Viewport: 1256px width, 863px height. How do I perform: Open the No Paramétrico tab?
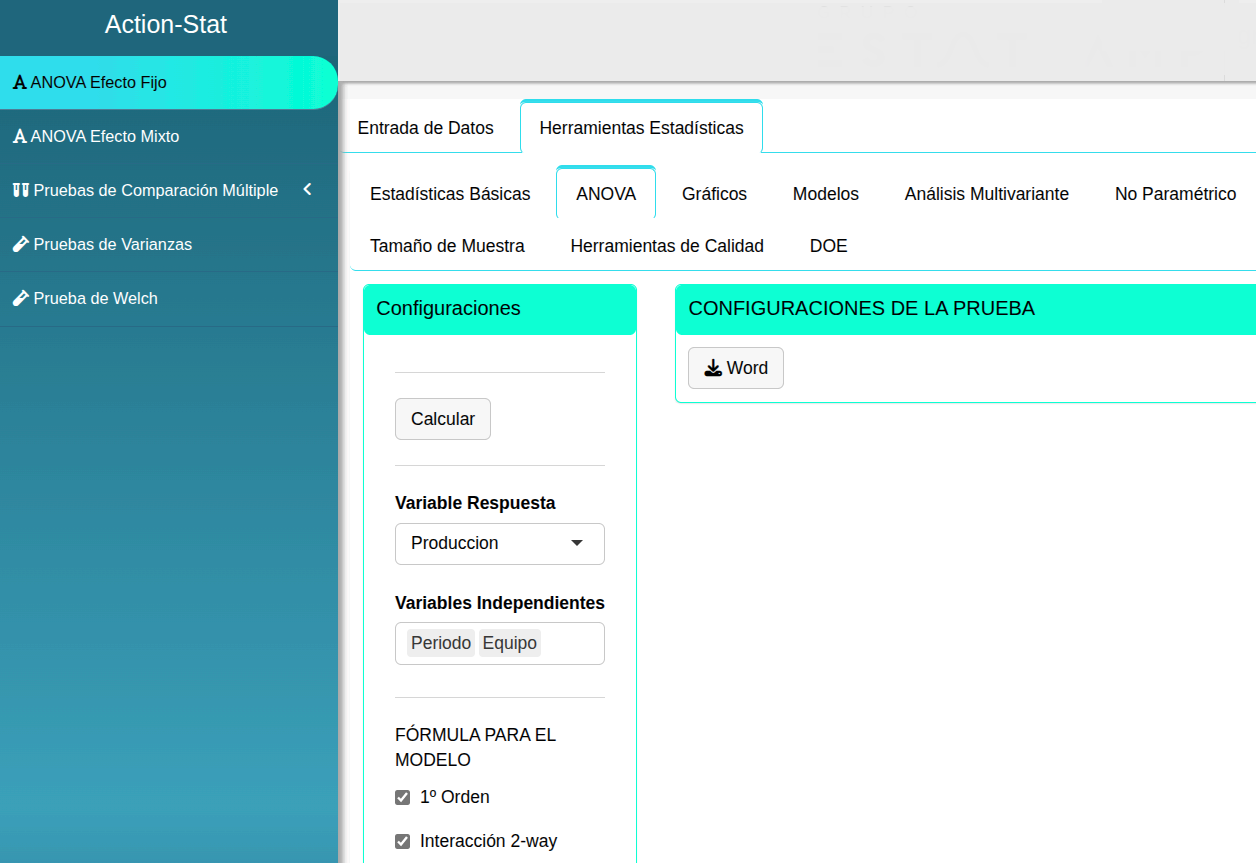click(x=1176, y=194)
